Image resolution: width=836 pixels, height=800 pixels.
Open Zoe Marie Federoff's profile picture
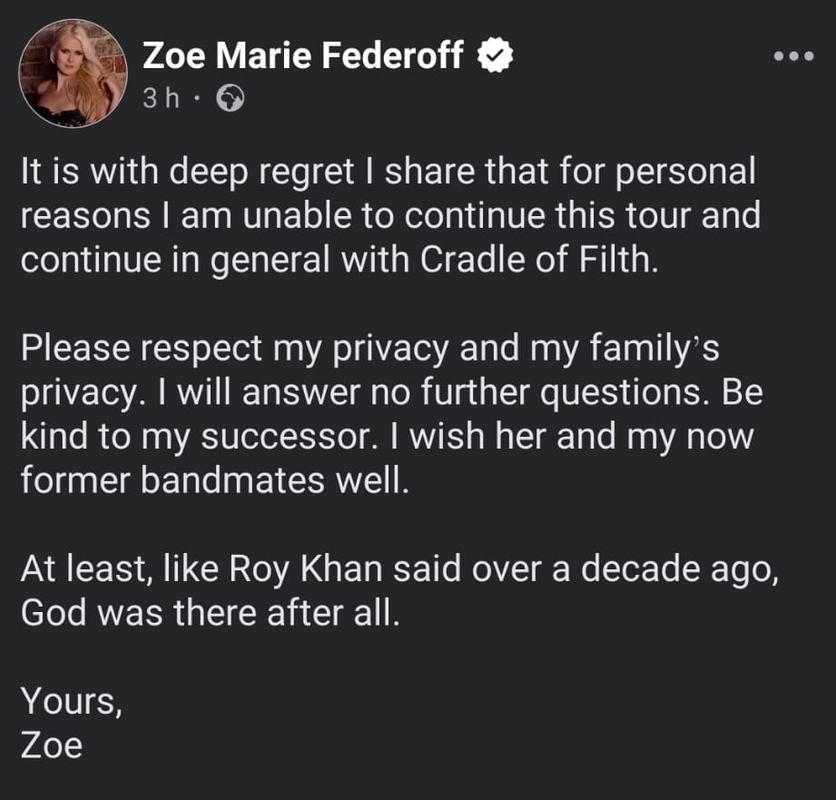[x=73, y=75]
